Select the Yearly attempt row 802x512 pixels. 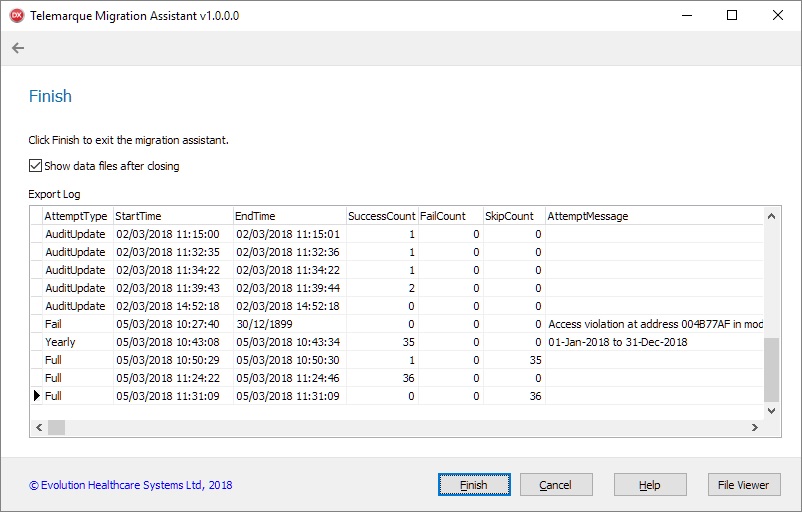click(60, 342)
